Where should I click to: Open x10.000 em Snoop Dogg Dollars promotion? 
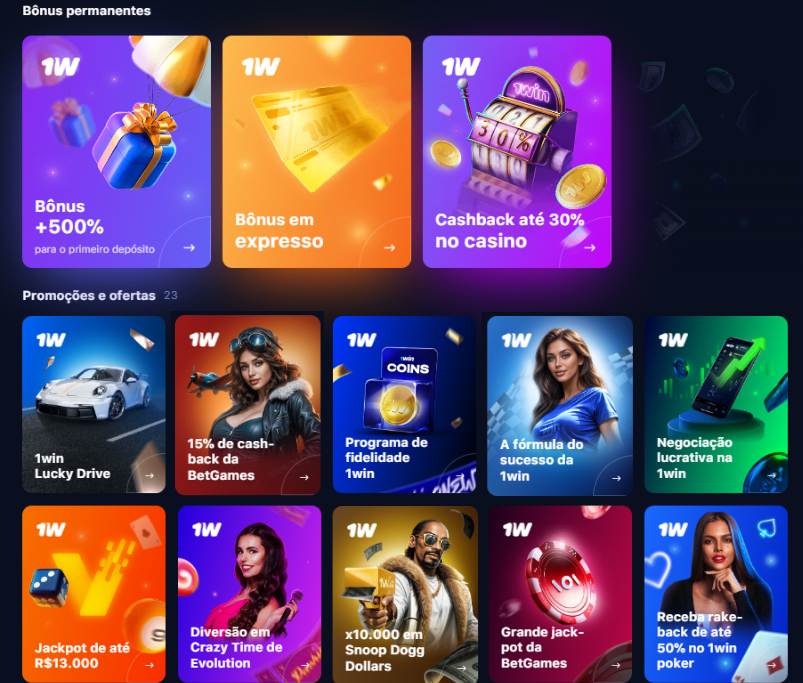[x=405, y=594]
